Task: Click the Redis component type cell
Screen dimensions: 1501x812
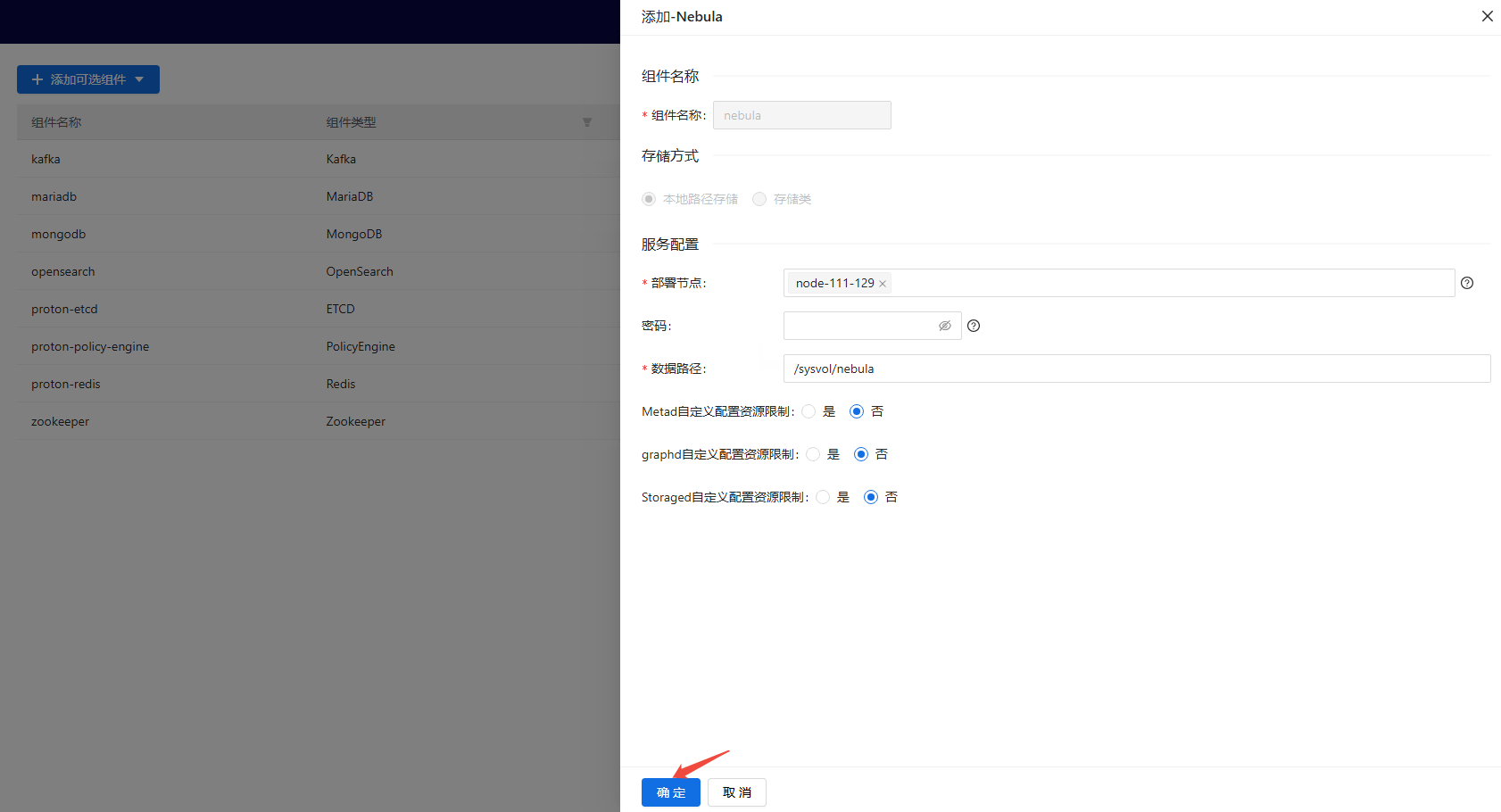Action: (341, 384)
